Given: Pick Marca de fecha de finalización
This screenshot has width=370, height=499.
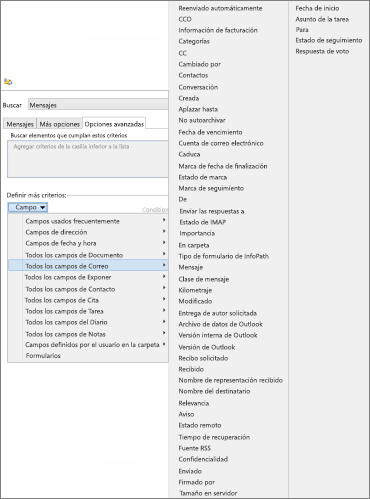Looking at the screenshot, I should click(223, 166).
